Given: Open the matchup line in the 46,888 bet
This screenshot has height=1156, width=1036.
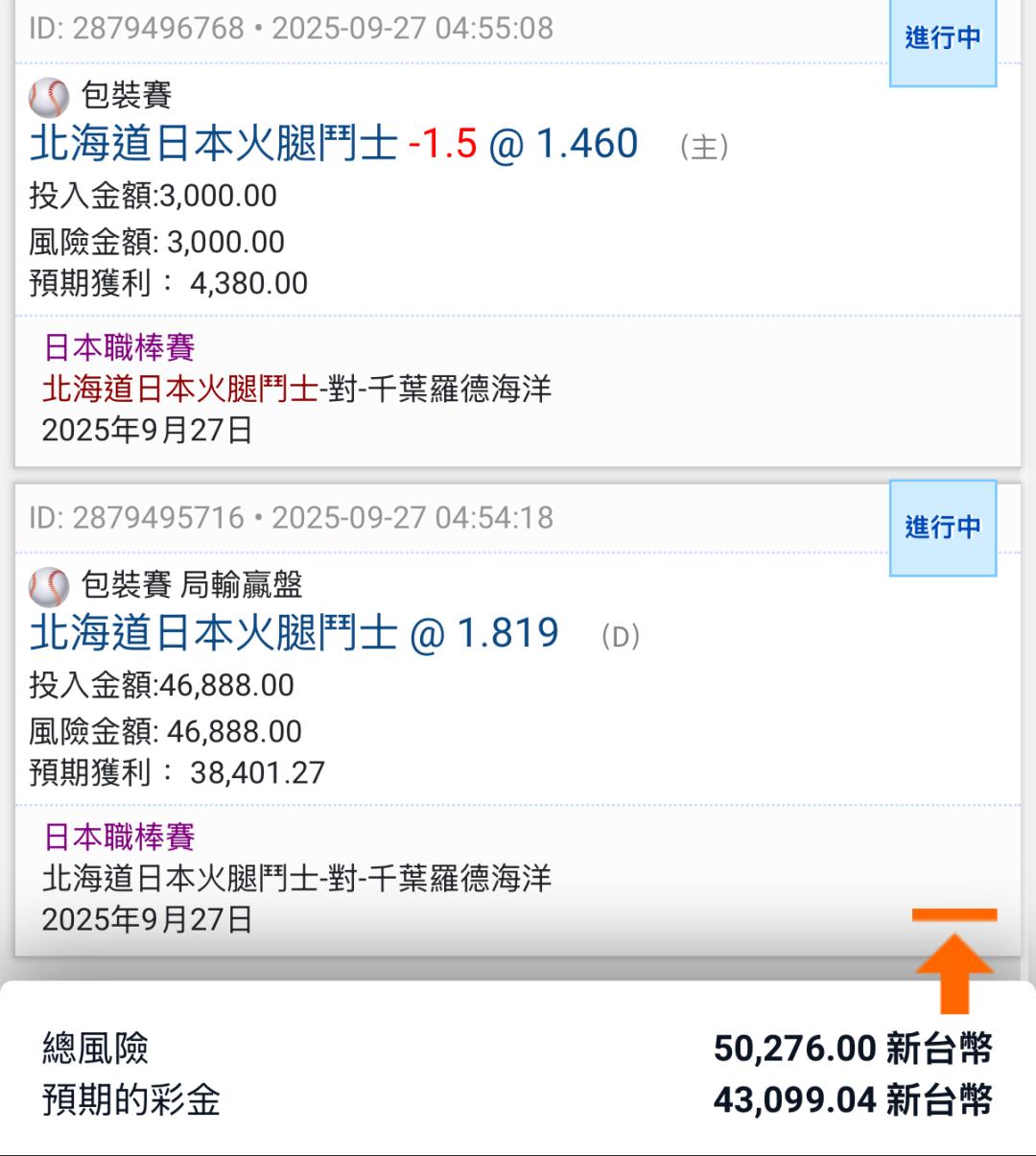Looking at the screenshot, I should [296, 879].
